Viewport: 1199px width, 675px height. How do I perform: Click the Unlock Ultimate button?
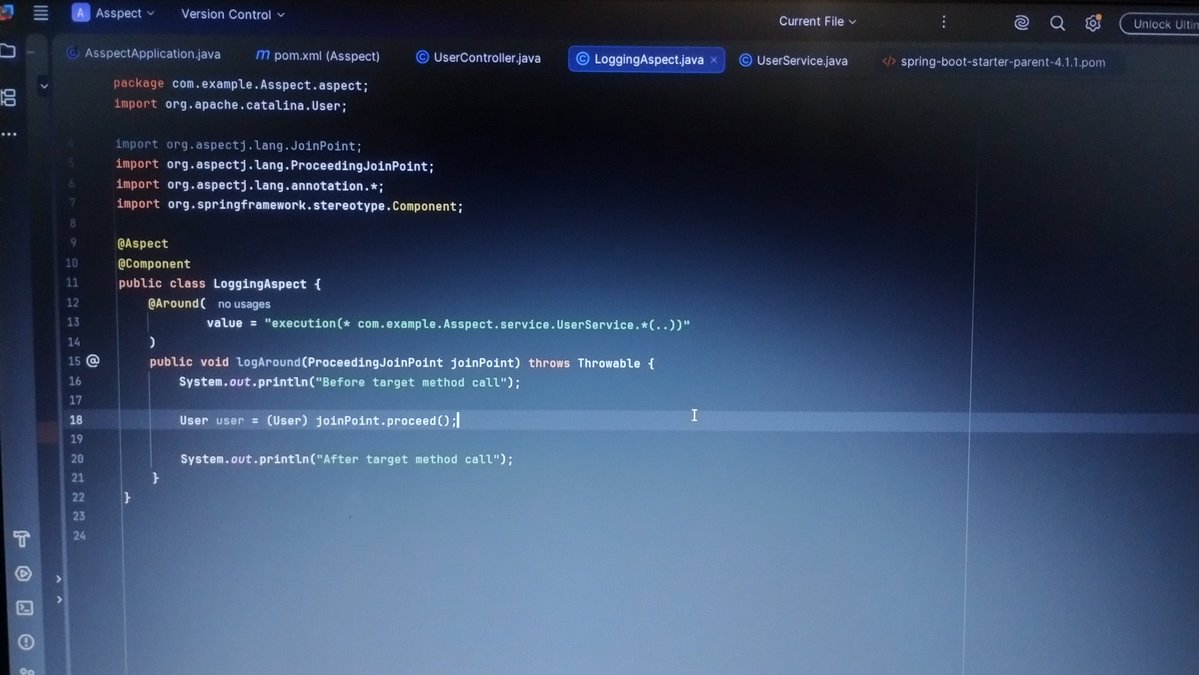click(1161, 24)
